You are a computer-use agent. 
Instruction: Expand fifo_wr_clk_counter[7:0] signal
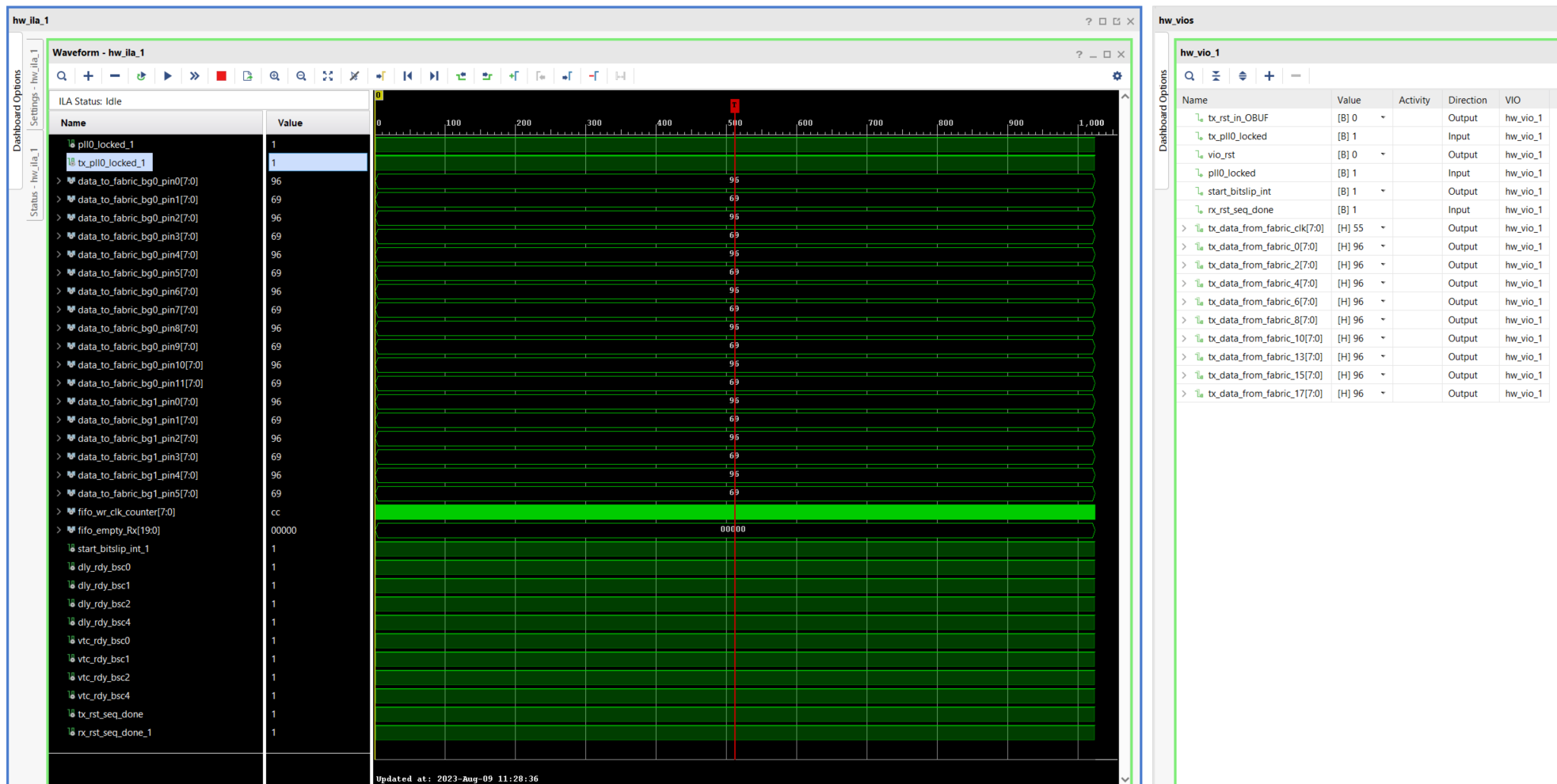59,512
